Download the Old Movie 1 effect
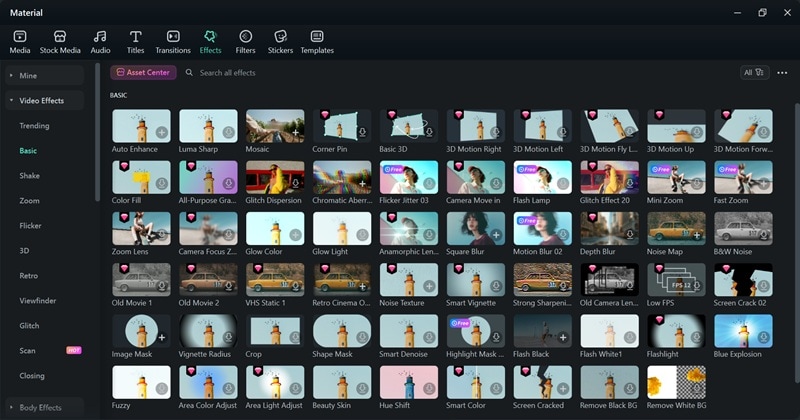This screenshot has height=420, width=800. click(x=162, y=286)
